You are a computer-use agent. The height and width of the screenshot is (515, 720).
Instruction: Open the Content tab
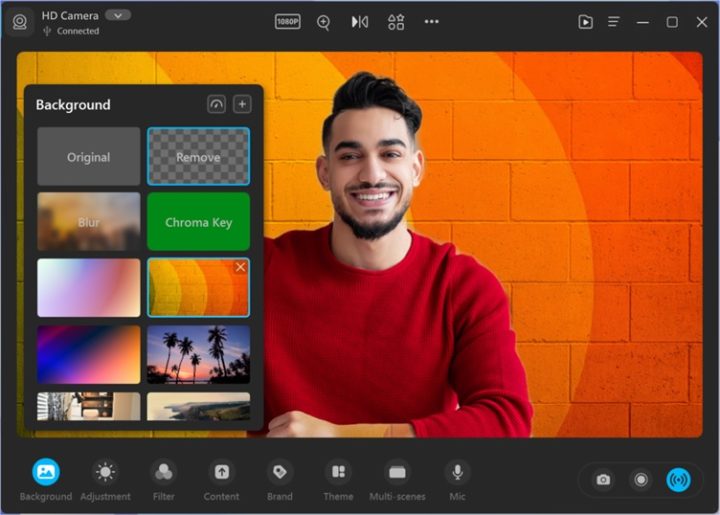[x=221, y=480]
